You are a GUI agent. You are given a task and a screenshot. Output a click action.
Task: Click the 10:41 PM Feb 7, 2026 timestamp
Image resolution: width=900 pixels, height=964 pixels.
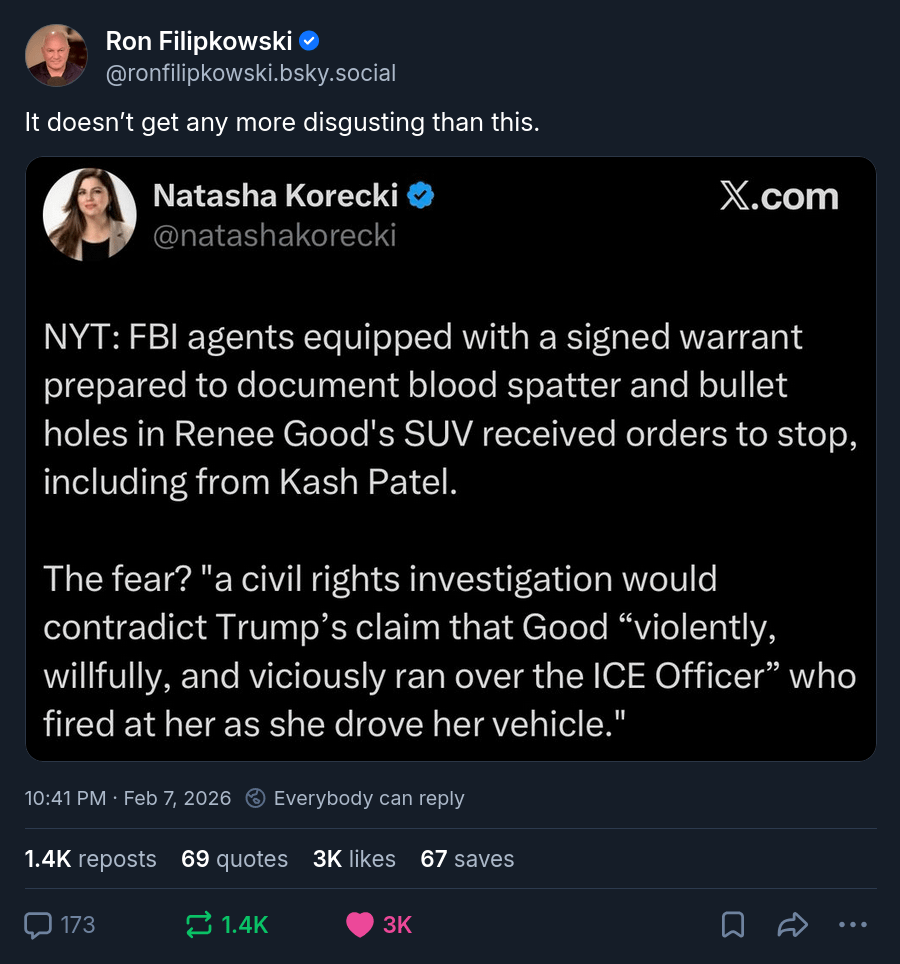pos(128,798)
